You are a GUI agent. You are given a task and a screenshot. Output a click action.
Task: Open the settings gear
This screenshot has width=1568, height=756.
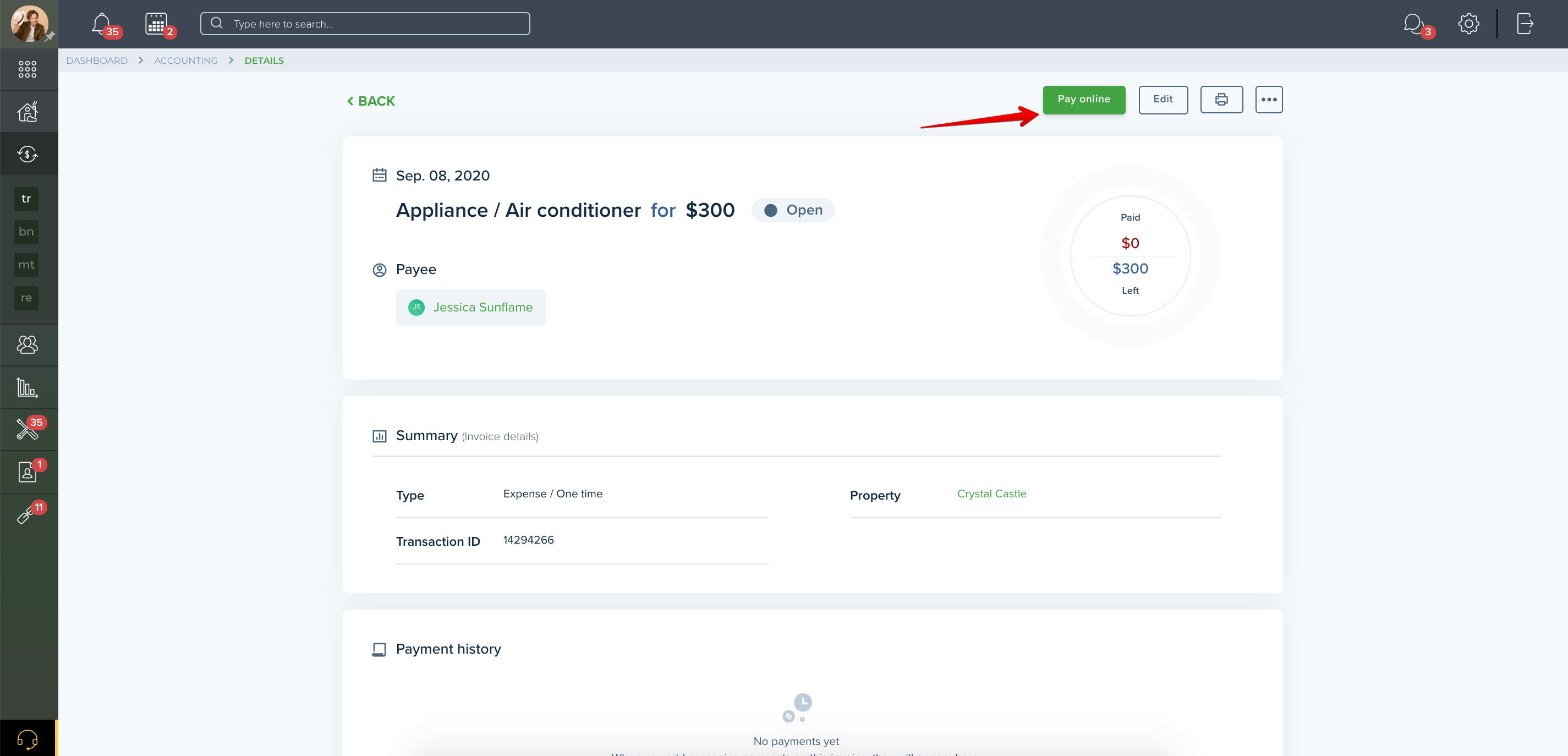(1468, 24)
